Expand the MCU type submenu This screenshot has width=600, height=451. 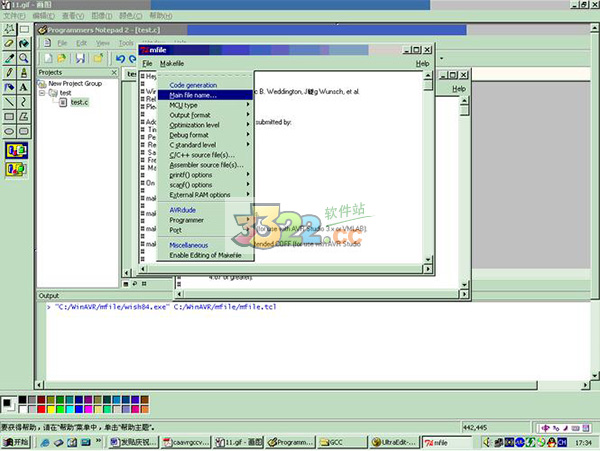184,105
